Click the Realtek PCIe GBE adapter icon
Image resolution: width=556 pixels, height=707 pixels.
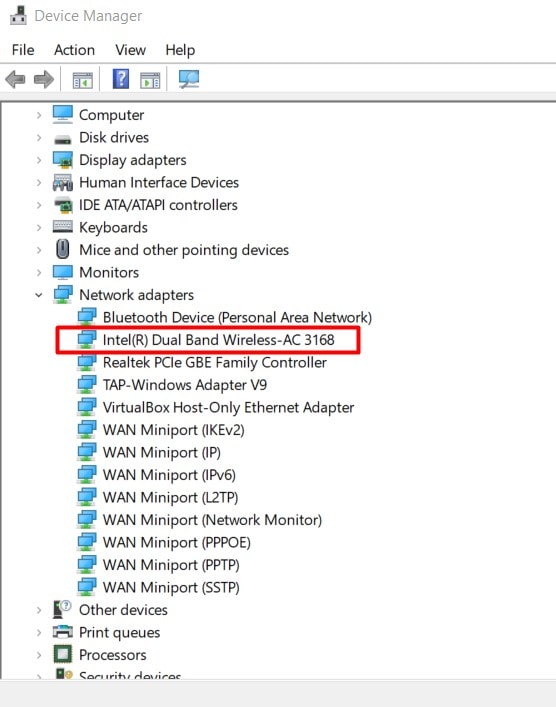tap(87, 362)
